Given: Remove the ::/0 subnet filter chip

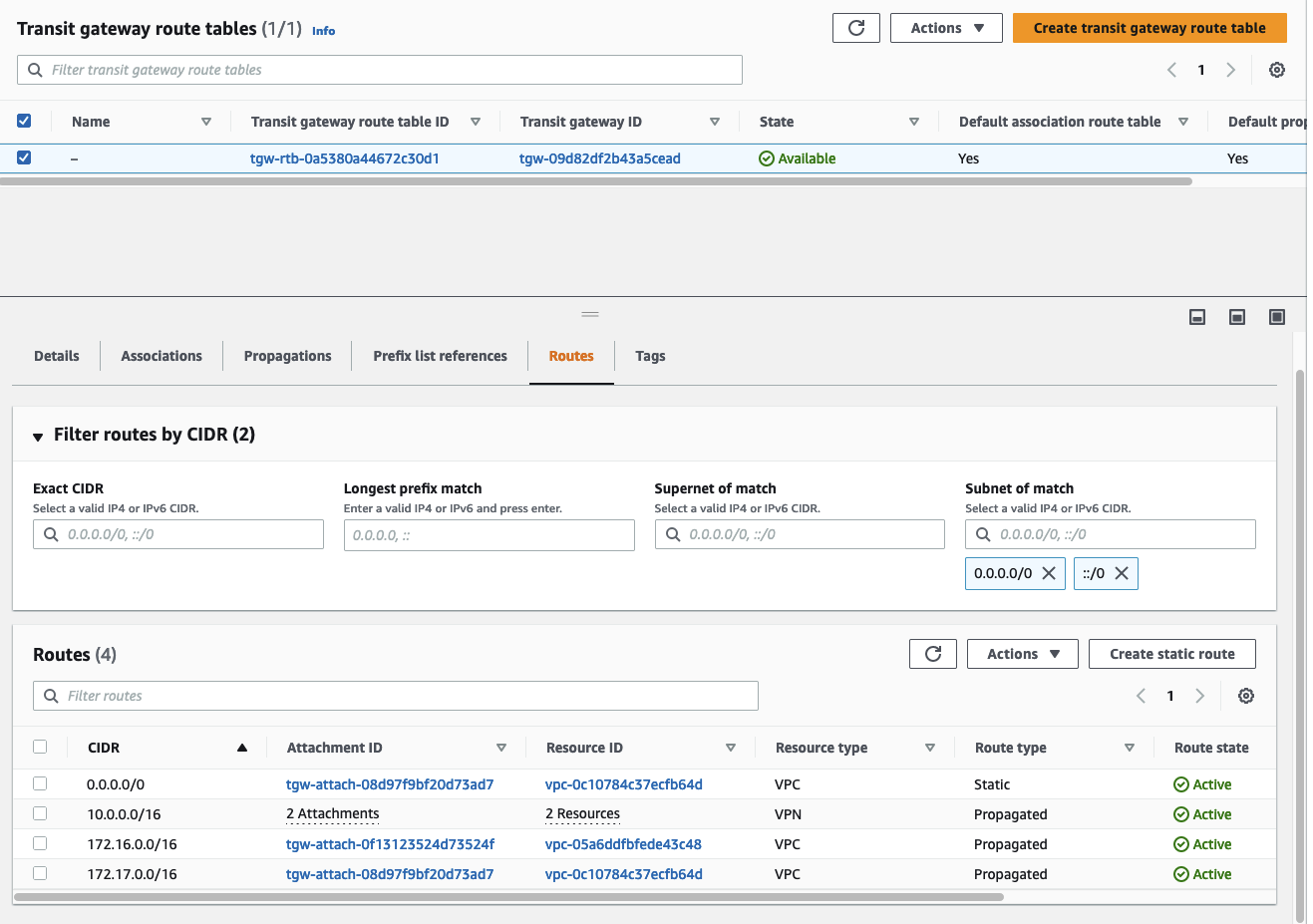Looking at the screenshot, I should (x=1122, y=573).
